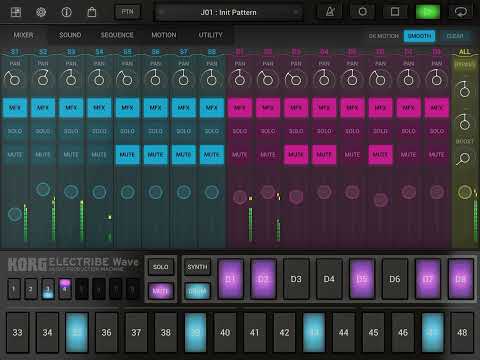Open the layout grid icon in top bar
This screenshot has height=360, width=480.
pyautogui.click(x=16, y=12)
